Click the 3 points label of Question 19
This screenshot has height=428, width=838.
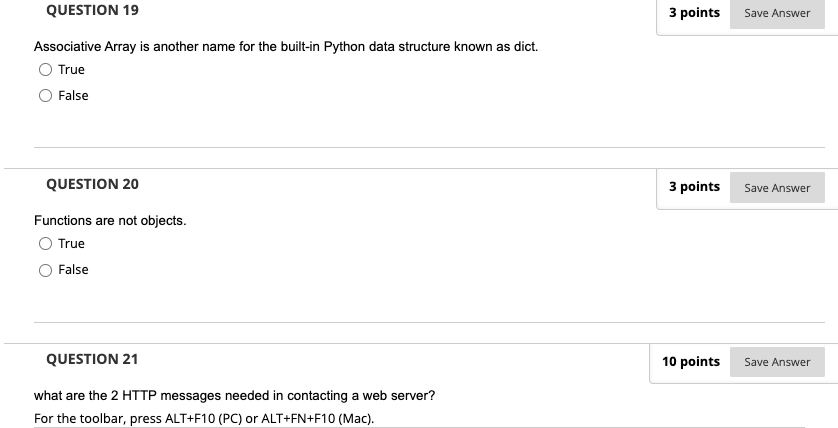click(694, 13)
